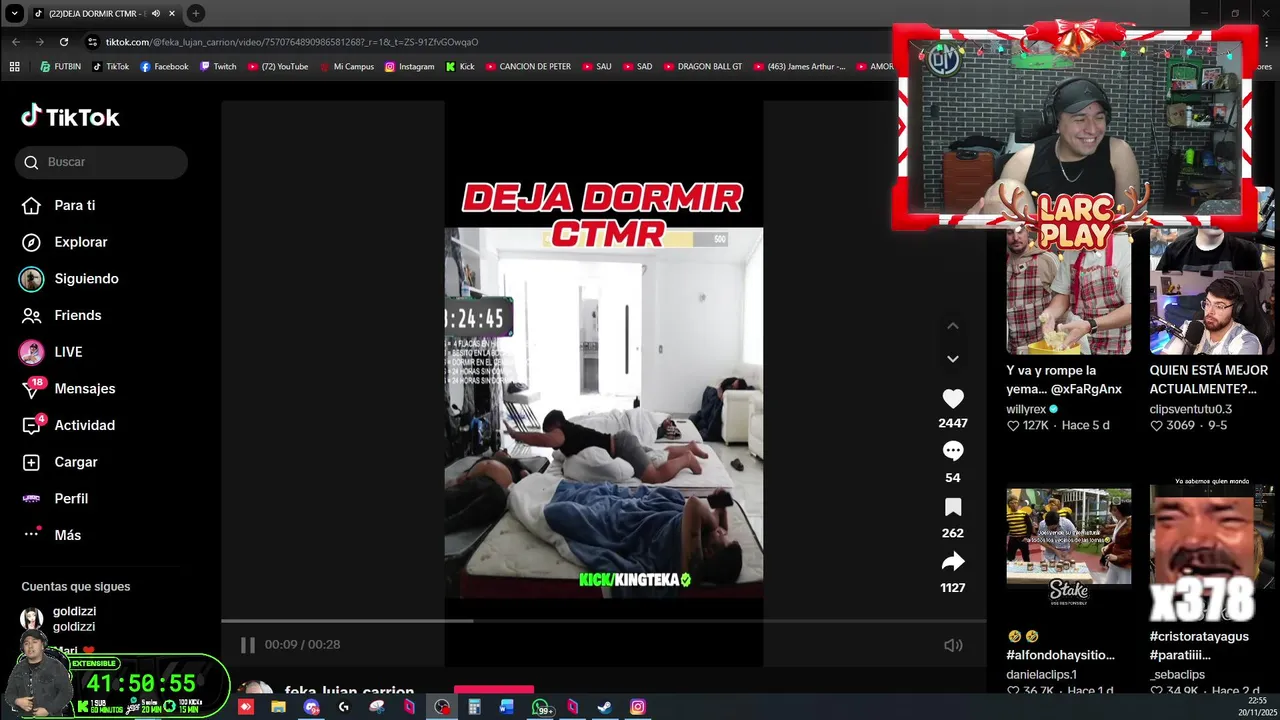Open willyrex creator link
The height and width of the screenshot is (720, 1280).
coord(1026,409)
